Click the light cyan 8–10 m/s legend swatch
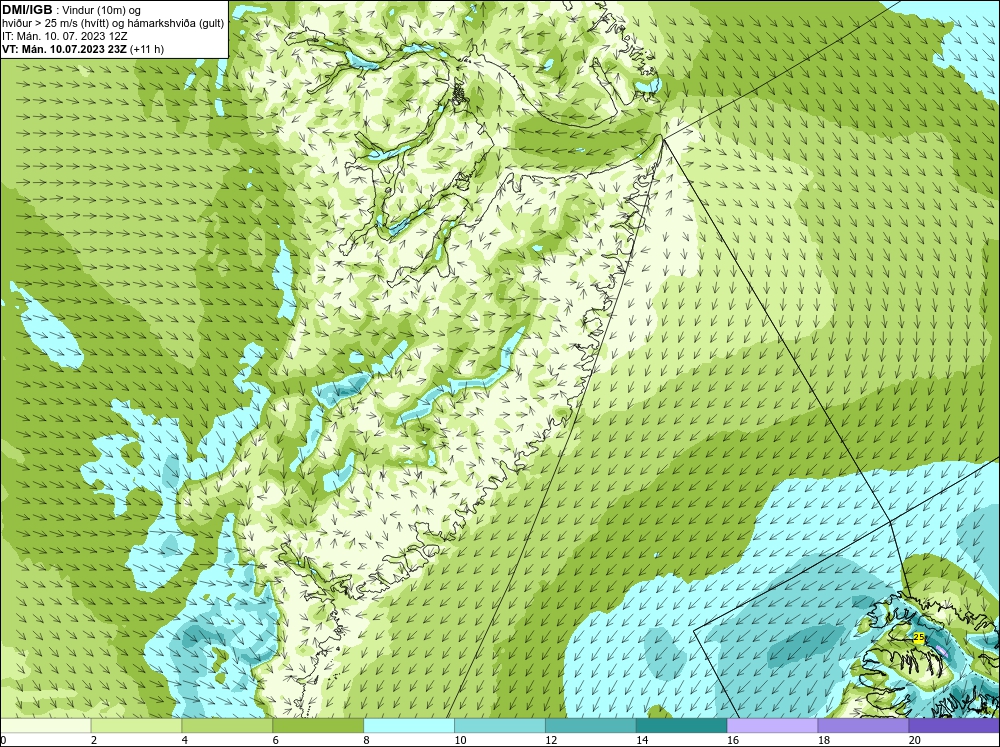This screenshot has height=747, width=1000. click(x=409, y=725)
